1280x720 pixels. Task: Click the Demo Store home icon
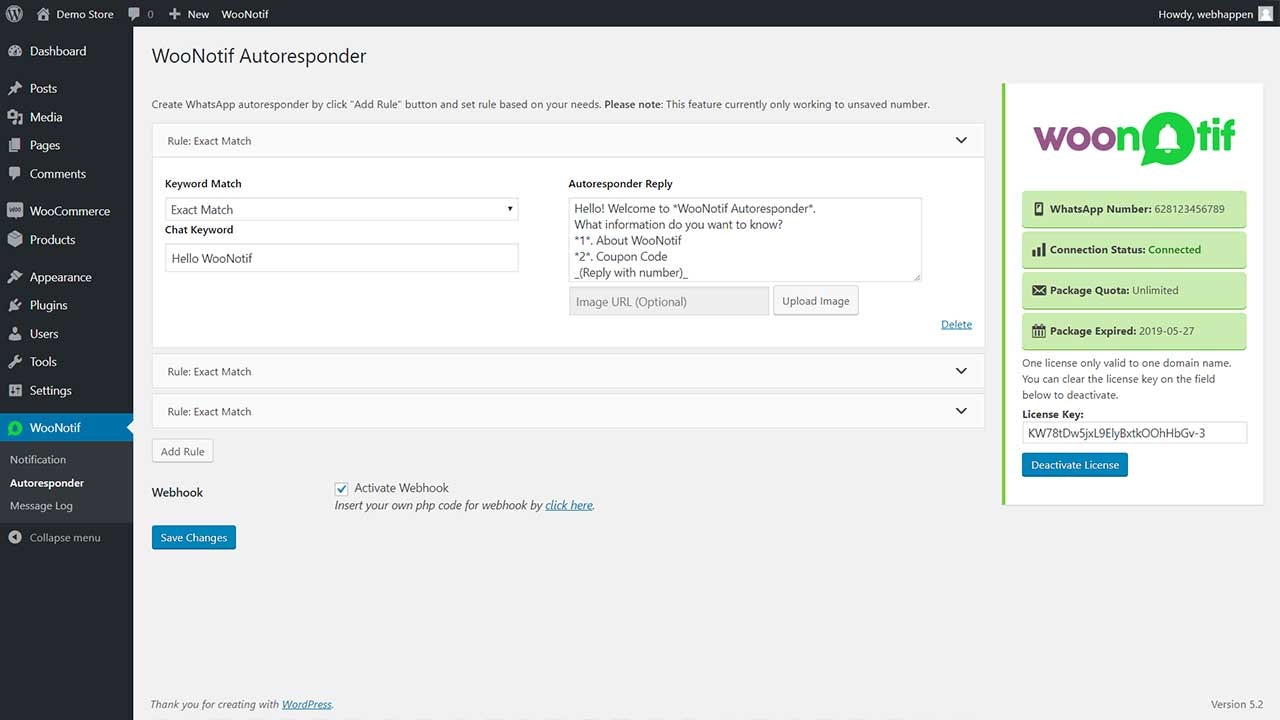tap(43, 14)
